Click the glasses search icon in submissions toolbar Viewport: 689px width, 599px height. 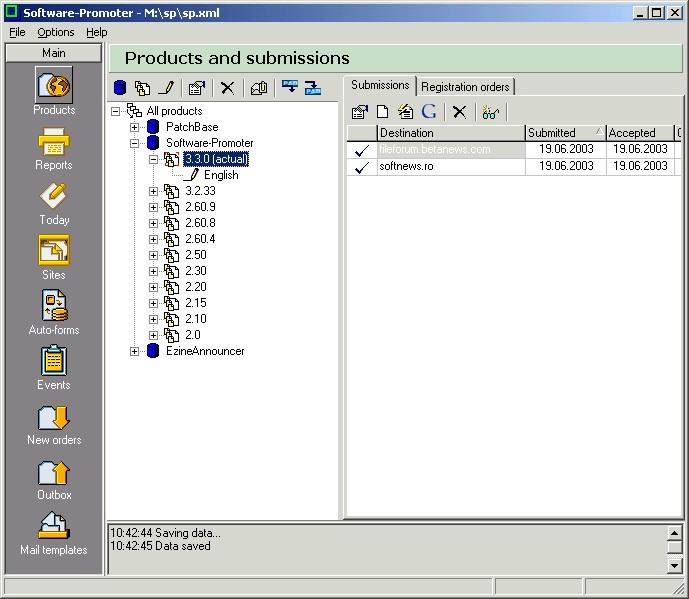[x=490, y=112]
